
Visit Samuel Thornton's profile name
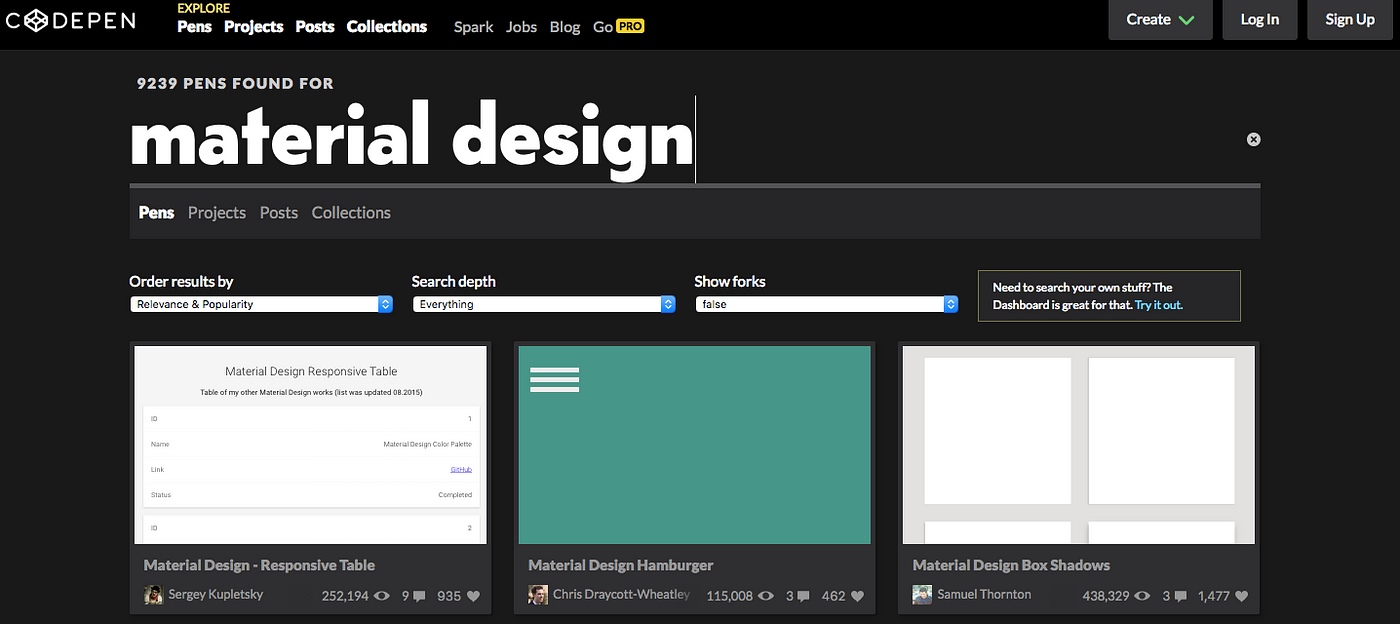(984, 595)
